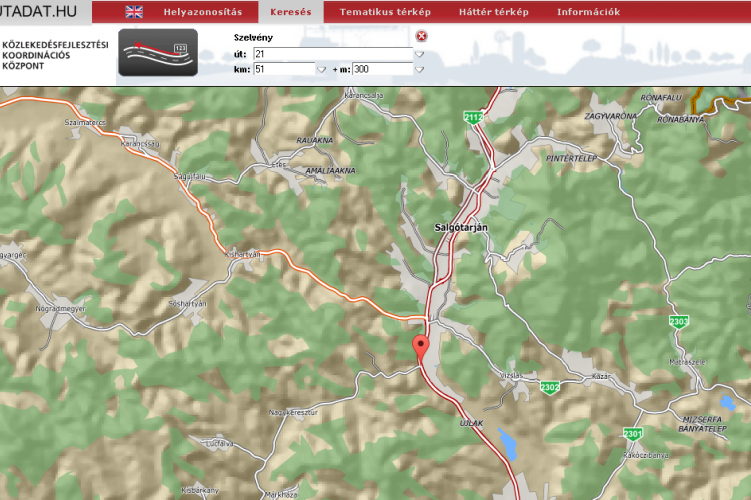This screenshot has height=500, width=751.
Task: Open the meter offset dropdown arrow
Action: click(x=420, y=70)
